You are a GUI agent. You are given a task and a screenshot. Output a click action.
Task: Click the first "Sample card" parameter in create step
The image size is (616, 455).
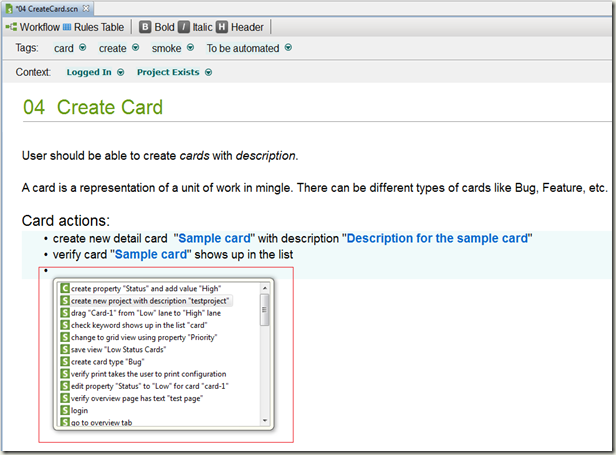214,239
